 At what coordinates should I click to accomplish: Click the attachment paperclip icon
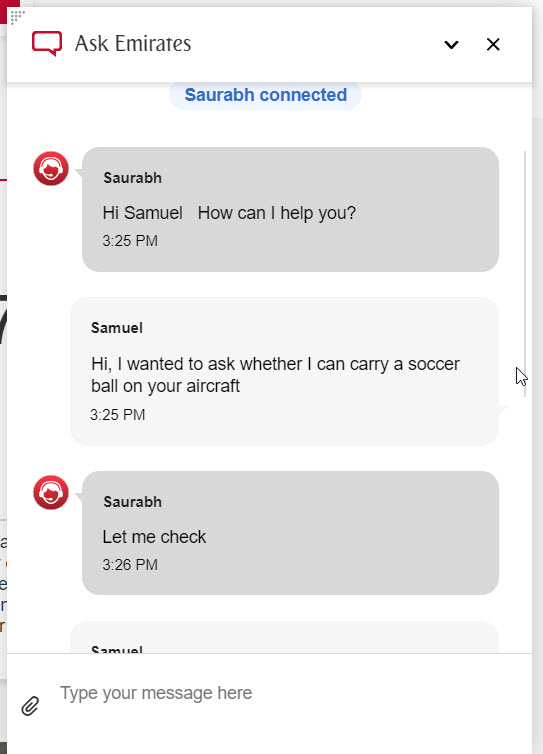click(x=30, y=705)
